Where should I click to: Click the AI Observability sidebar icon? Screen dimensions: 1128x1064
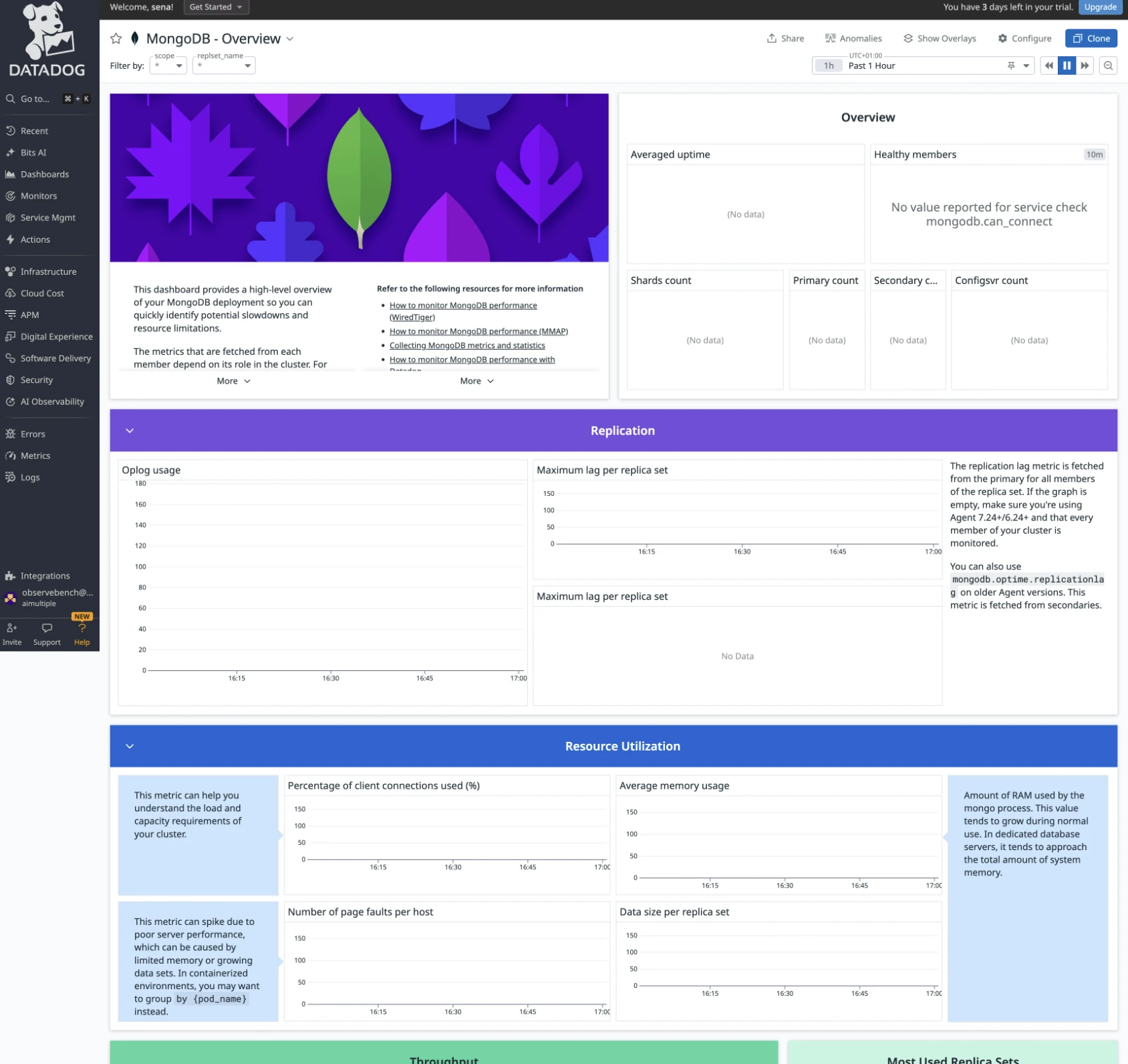[x=10, y=402]
